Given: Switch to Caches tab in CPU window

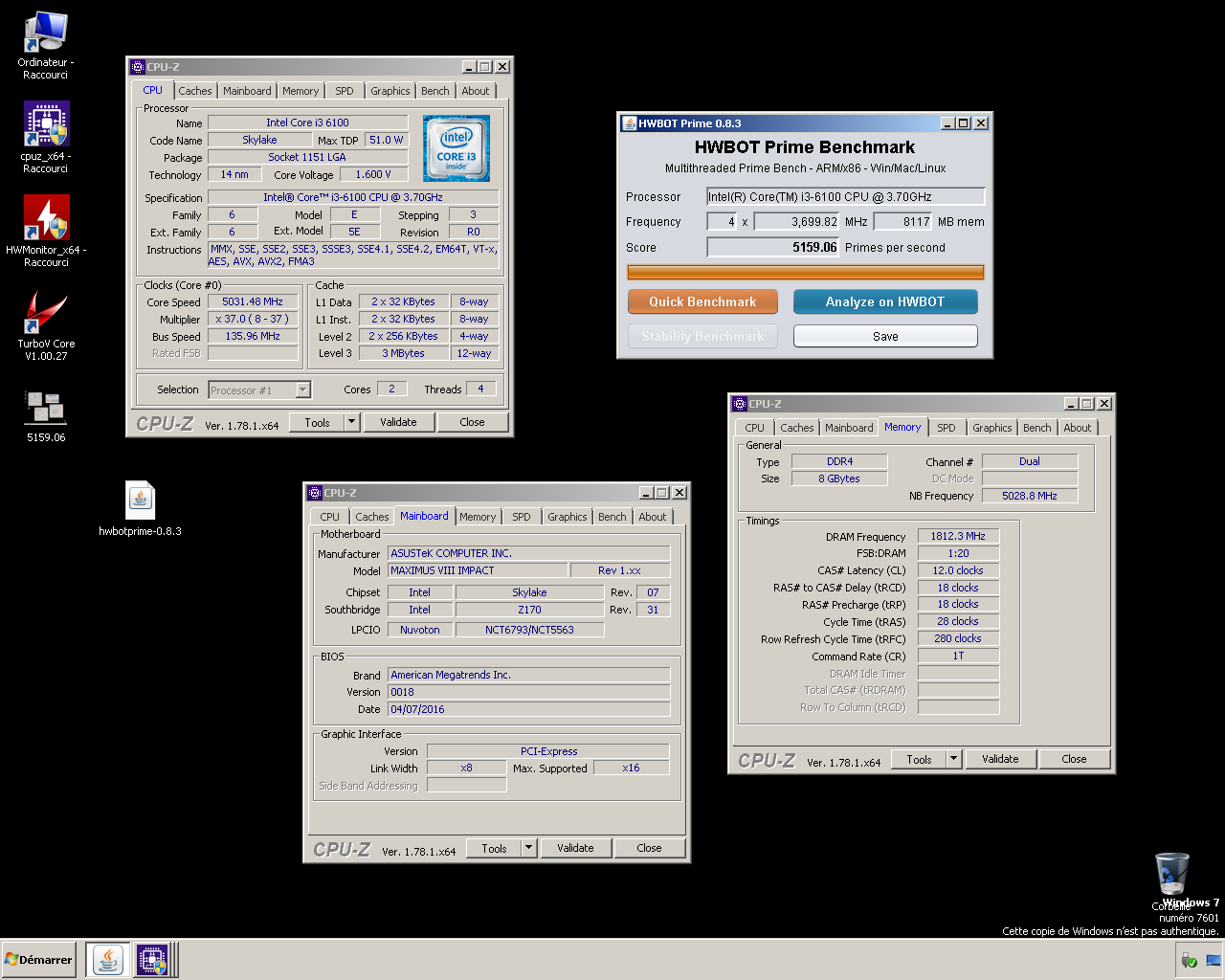Looking at the screenshot, I should tap(195, 91).
